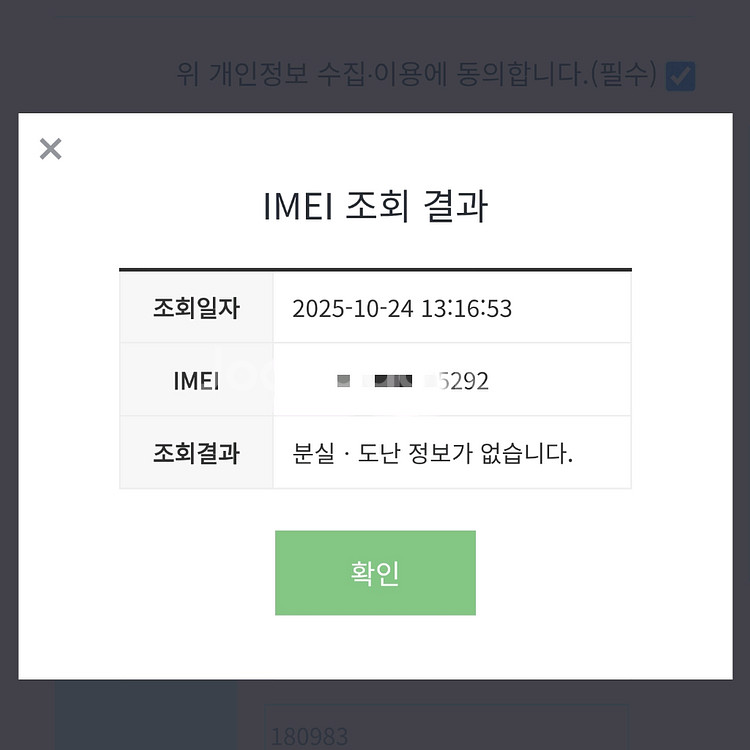Click the blank area left of the 확인 button
Viewport: 750px width, 750px height.
150,573
